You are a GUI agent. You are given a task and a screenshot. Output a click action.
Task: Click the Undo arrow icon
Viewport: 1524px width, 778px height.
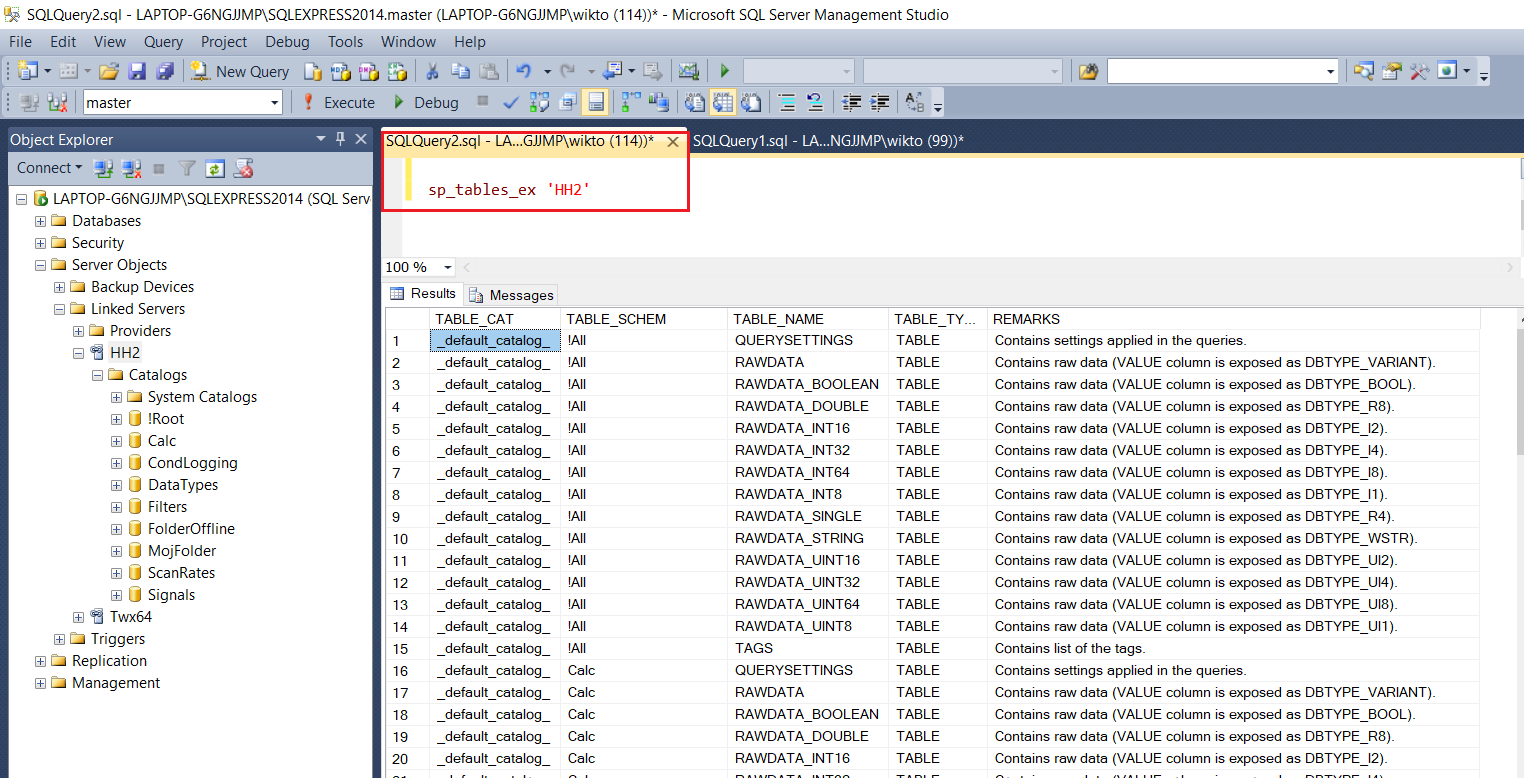pyautogui.click(x=523, y=71)
